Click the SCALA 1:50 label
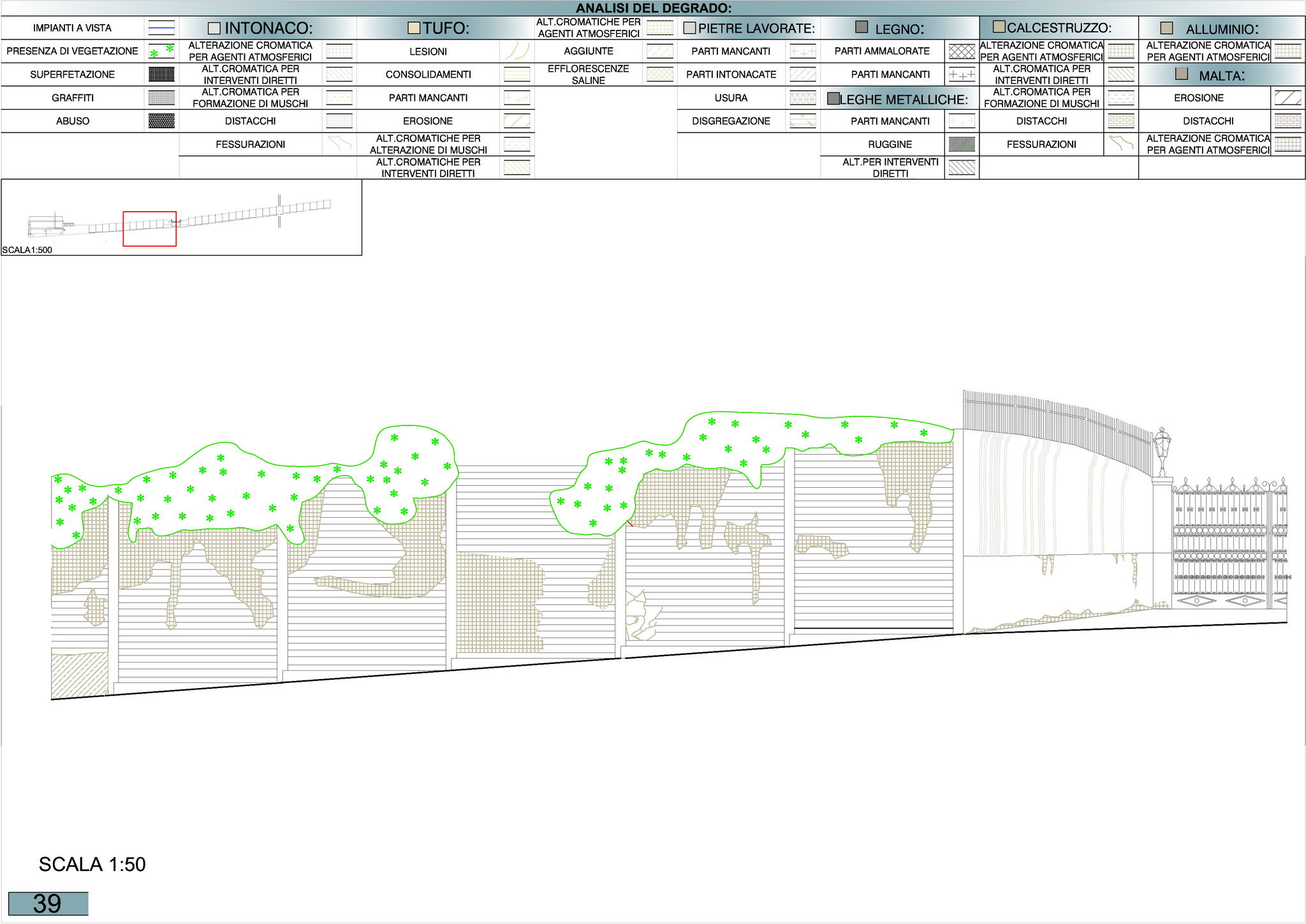This screenshot has height=924, width=1306. (x=92, y=865)
